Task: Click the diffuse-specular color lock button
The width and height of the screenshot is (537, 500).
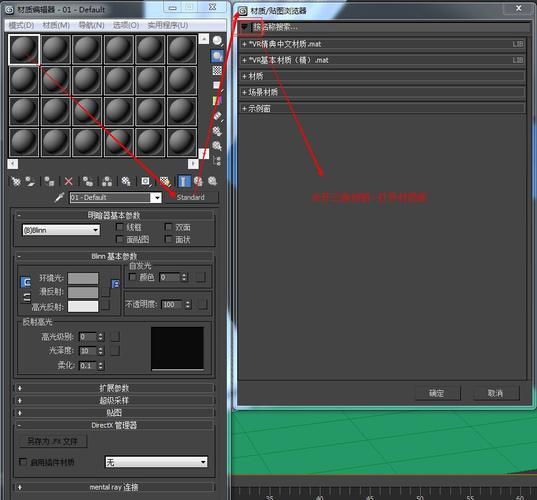Action: pyautogui.click(x=26, y=298)
